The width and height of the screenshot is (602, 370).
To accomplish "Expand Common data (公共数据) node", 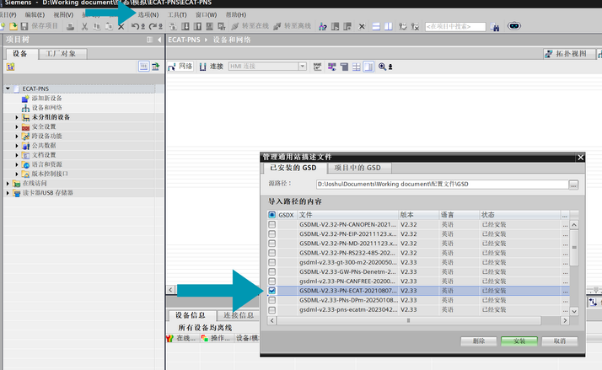I will (x=17, y=145).
